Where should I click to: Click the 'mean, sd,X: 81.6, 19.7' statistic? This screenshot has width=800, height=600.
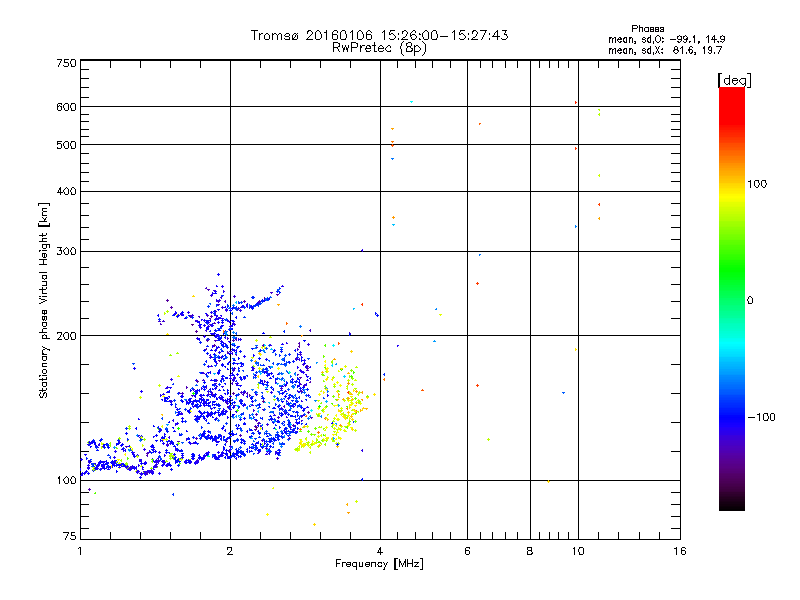[x=665, y=50]
